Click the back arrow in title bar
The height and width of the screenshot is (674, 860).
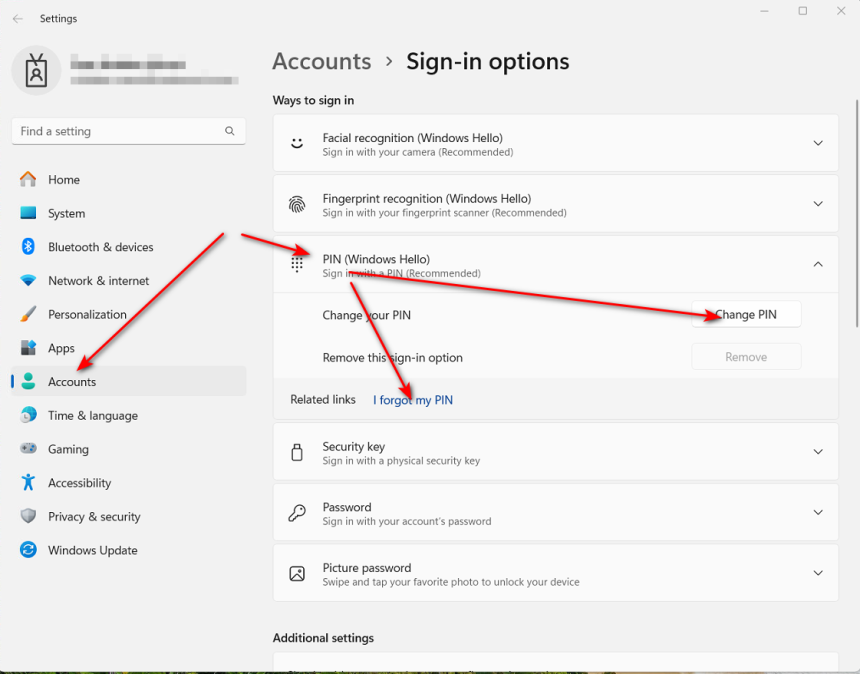click(17, 19)
